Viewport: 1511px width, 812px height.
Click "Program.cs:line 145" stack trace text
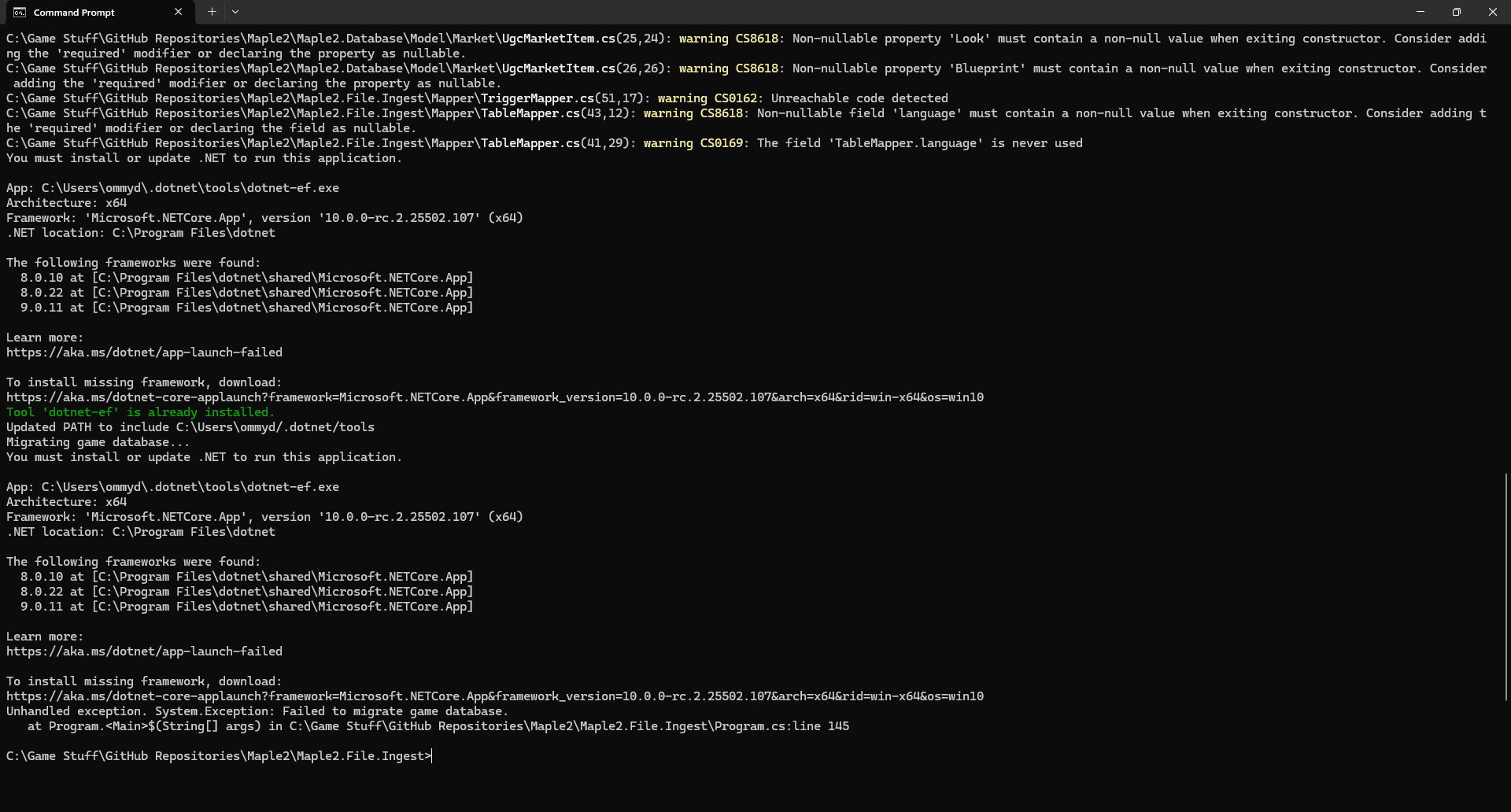[x=781, y=726]
